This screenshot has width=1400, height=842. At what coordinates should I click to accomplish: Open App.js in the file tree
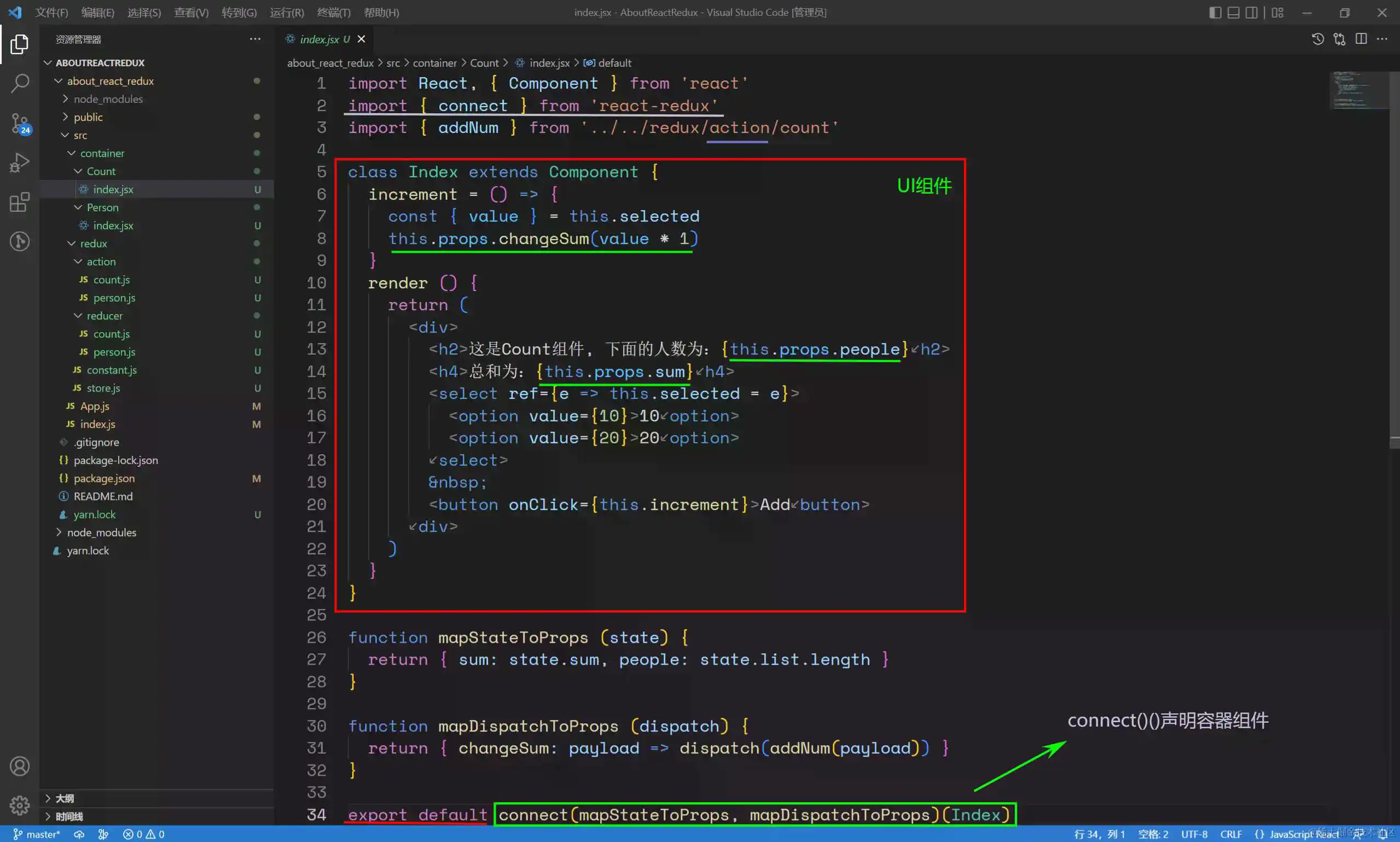pyautogui.click(x=94, y=407)
